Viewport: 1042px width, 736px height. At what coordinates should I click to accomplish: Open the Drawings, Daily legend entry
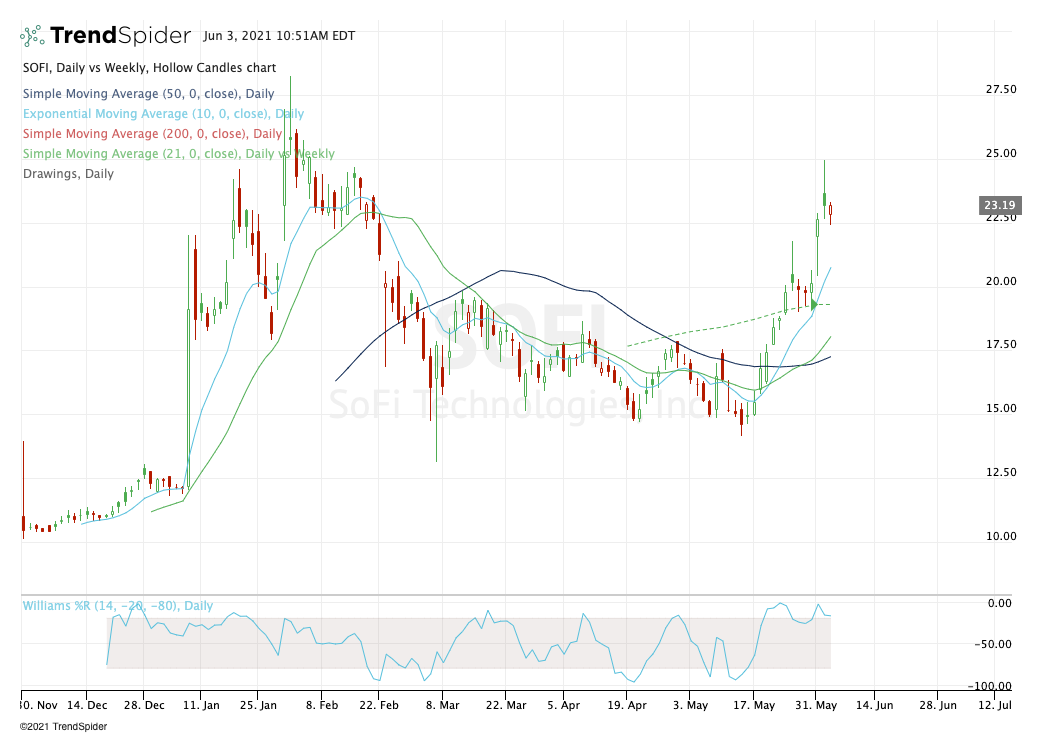(x=68, y=174)
